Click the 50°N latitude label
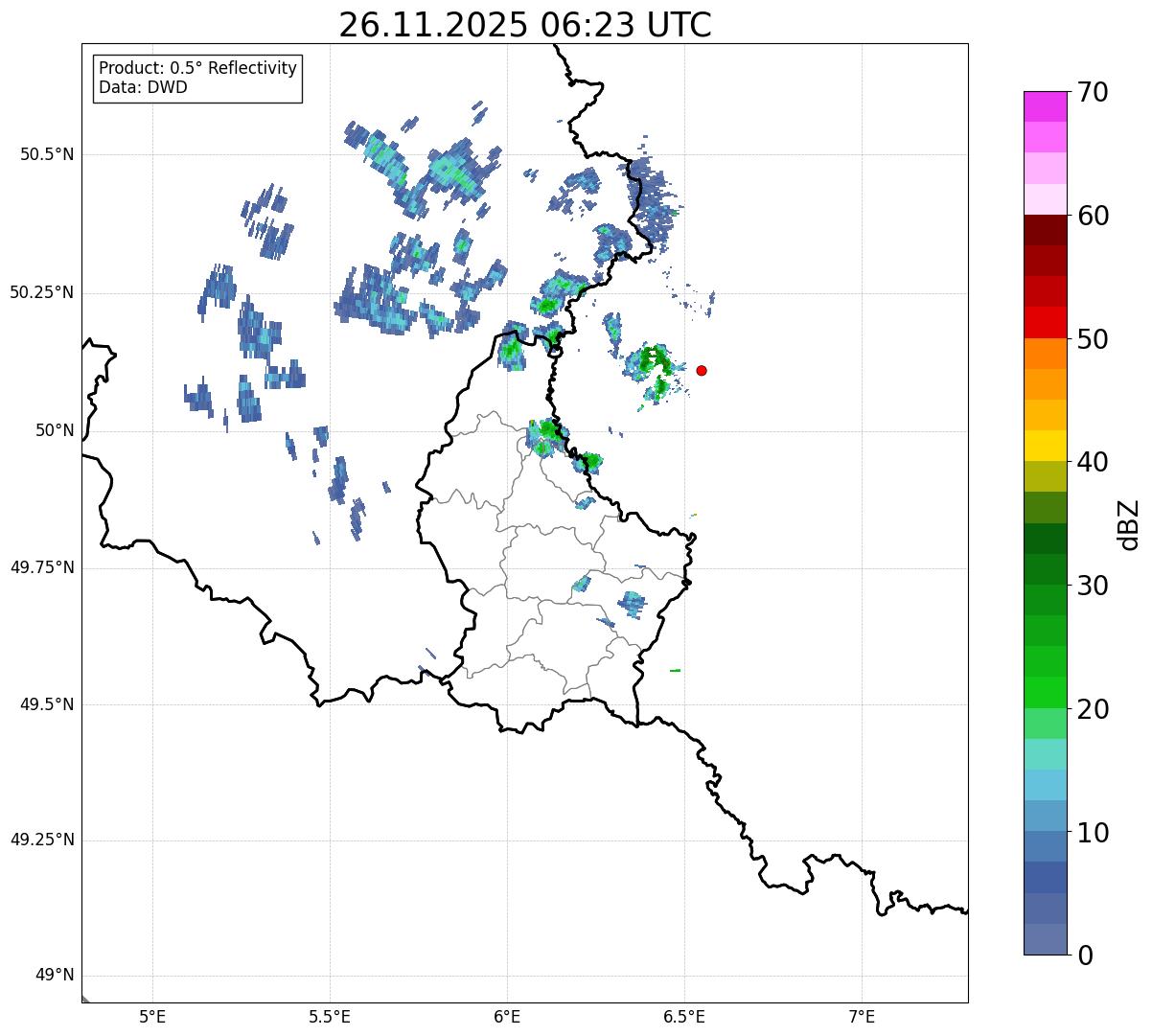This screenshot has width=1152, height=1036. (x=56, y=430)
